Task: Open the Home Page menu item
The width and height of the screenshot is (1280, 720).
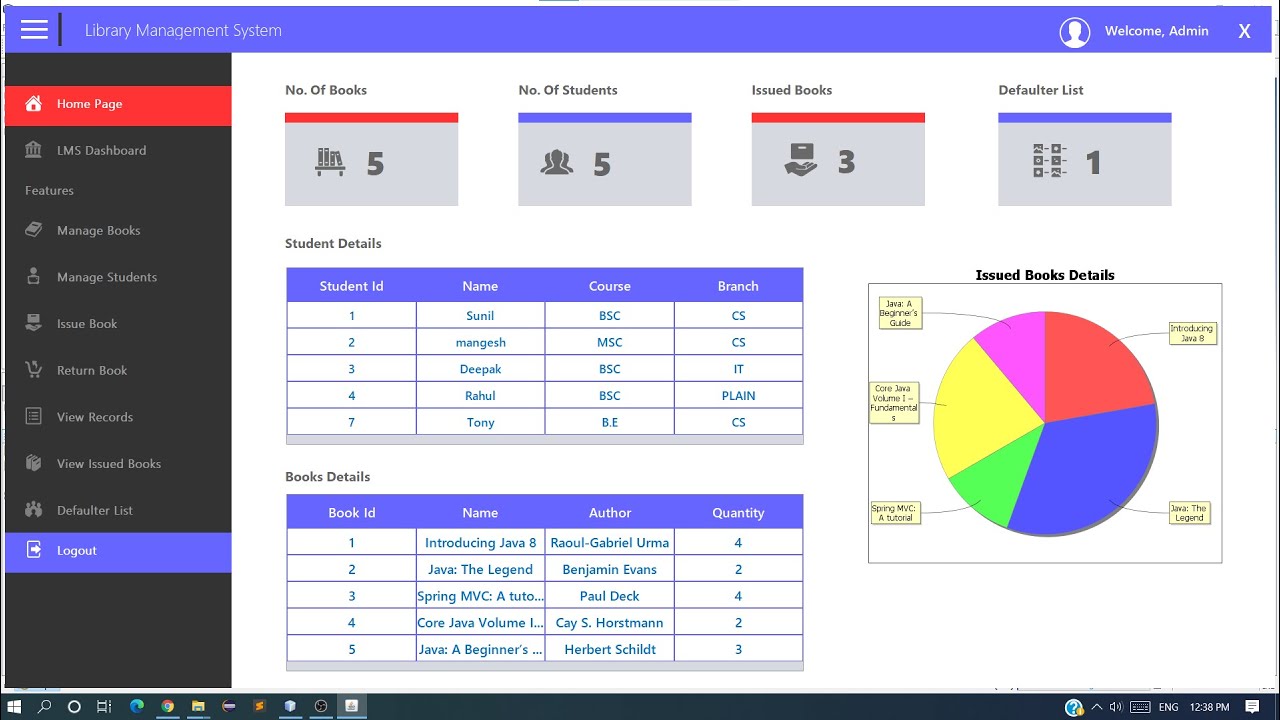Action: click(x=118, y=104)
